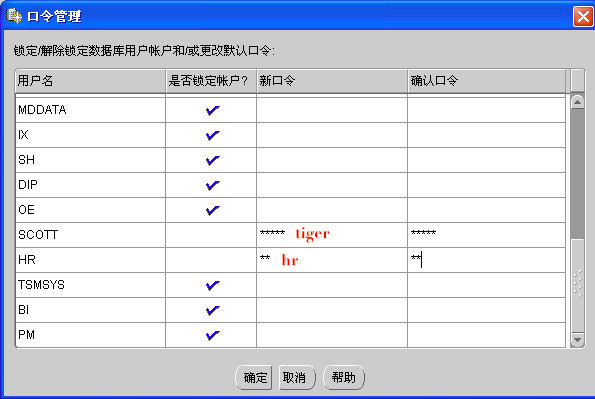Click the 确定 button

click(x=254, y=377)
